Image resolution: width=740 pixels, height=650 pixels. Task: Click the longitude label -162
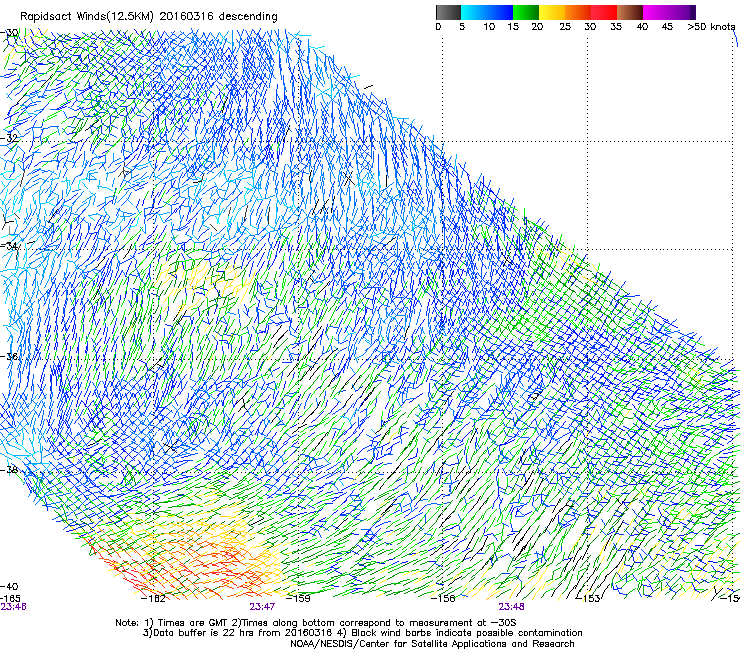(154, 599)
